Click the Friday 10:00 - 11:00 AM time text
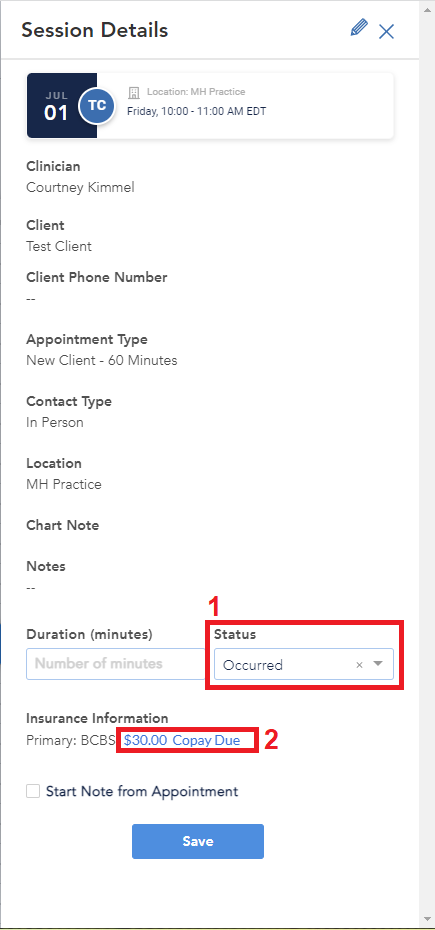Screen dimensions: 435x930 [196, 111]
